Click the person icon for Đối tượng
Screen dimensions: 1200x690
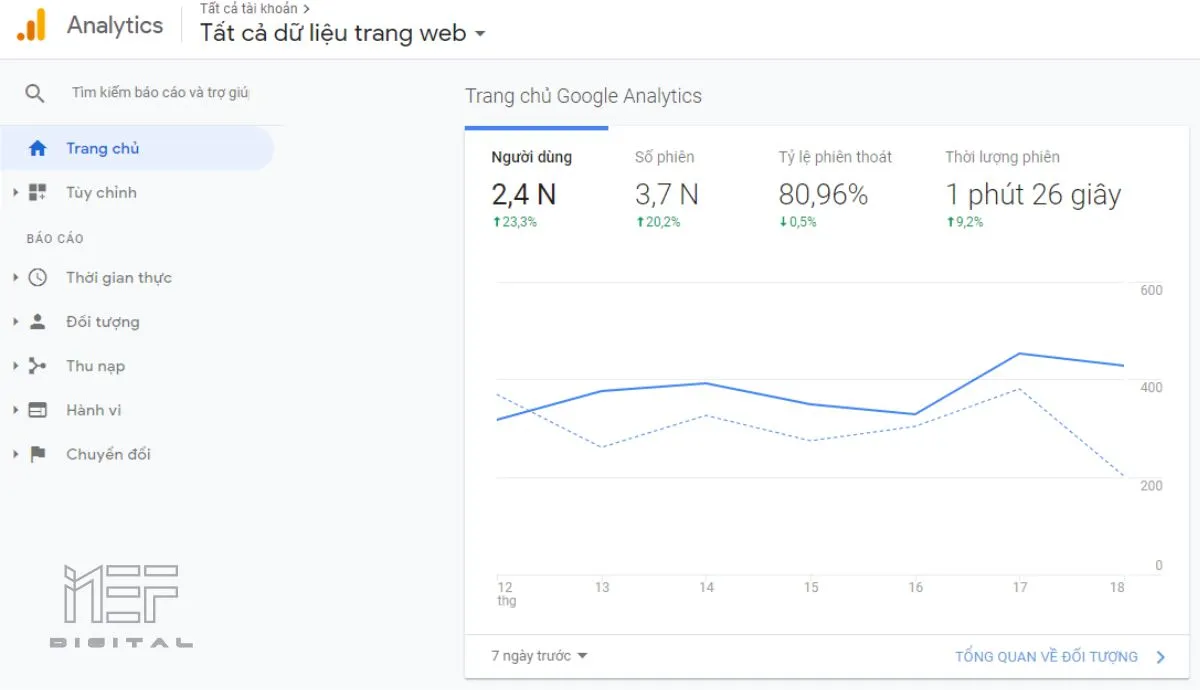pos(38,322)
